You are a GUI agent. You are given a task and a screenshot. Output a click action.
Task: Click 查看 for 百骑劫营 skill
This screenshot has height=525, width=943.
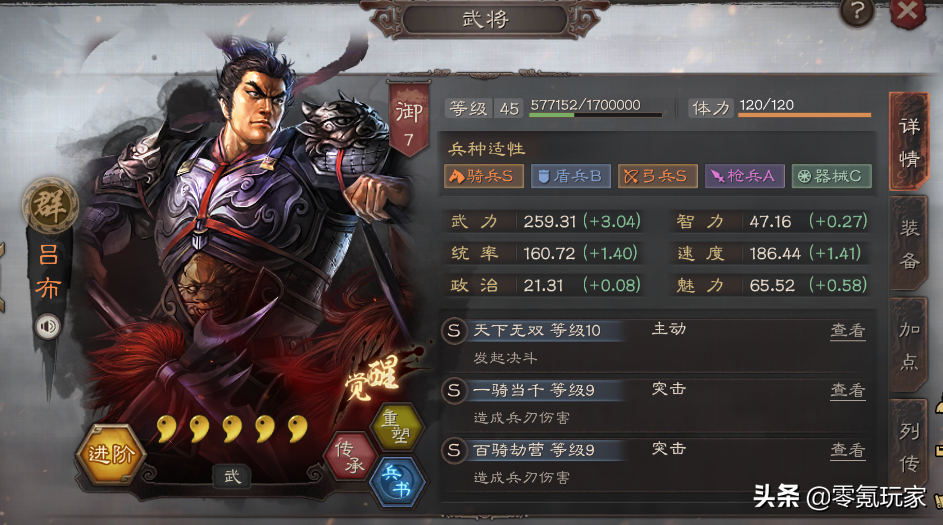(848, 450)
